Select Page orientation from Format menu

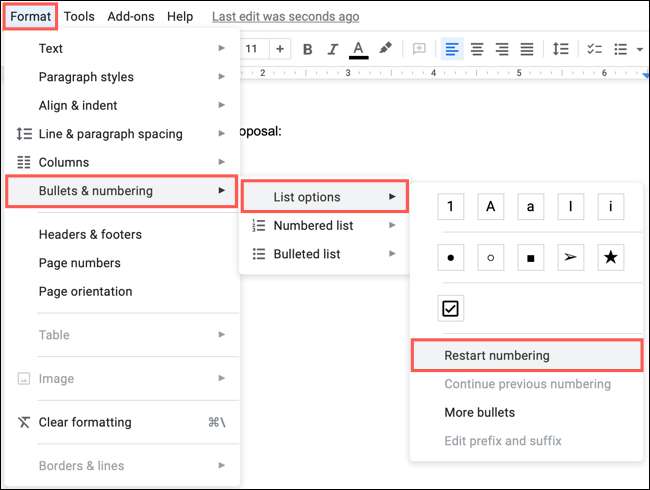click(x=85, y=291)
